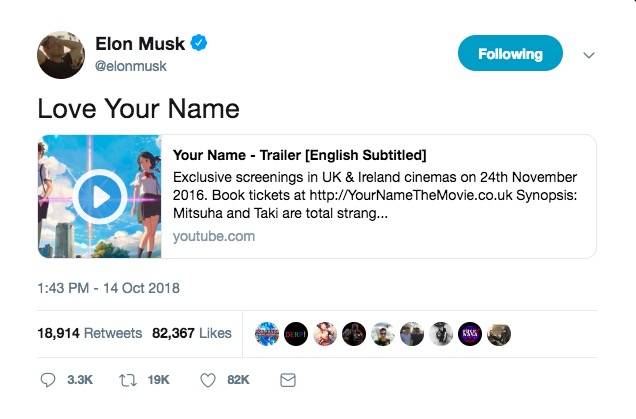The image size is (636, 419).
Task: Click the envelope direct message icon
Action: (x=287, y=380)
